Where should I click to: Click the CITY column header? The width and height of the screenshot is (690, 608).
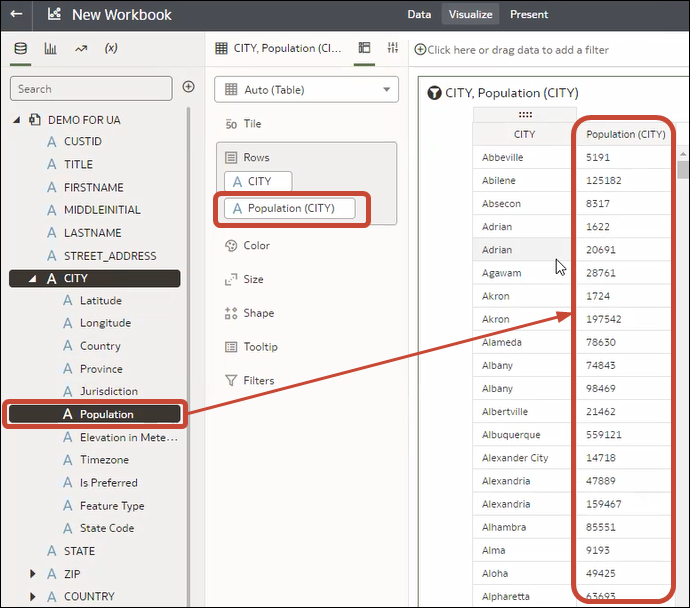click(525, 134)
